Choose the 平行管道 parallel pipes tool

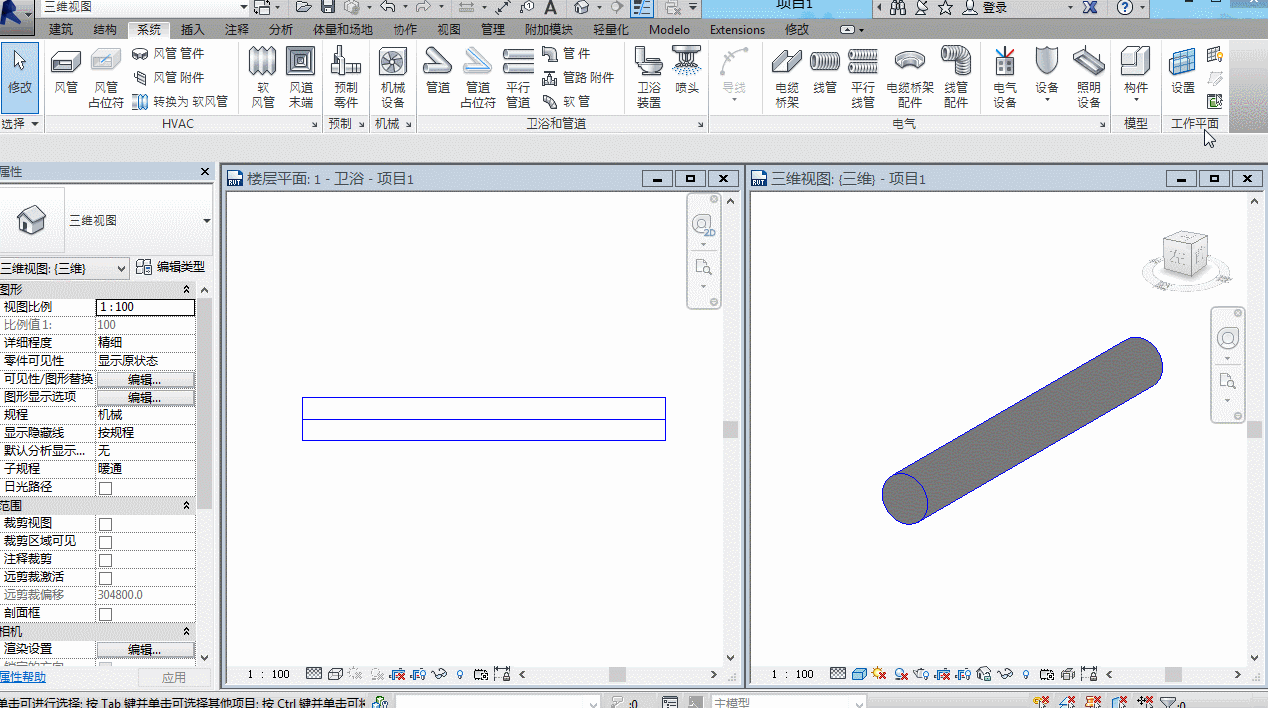518,78
